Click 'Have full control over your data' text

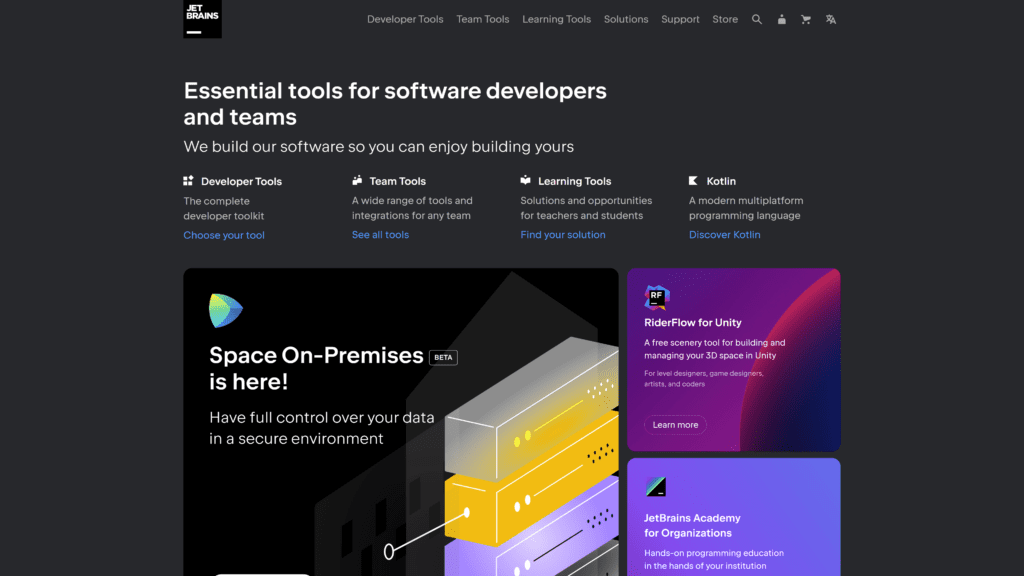click(x=321, y=428)
